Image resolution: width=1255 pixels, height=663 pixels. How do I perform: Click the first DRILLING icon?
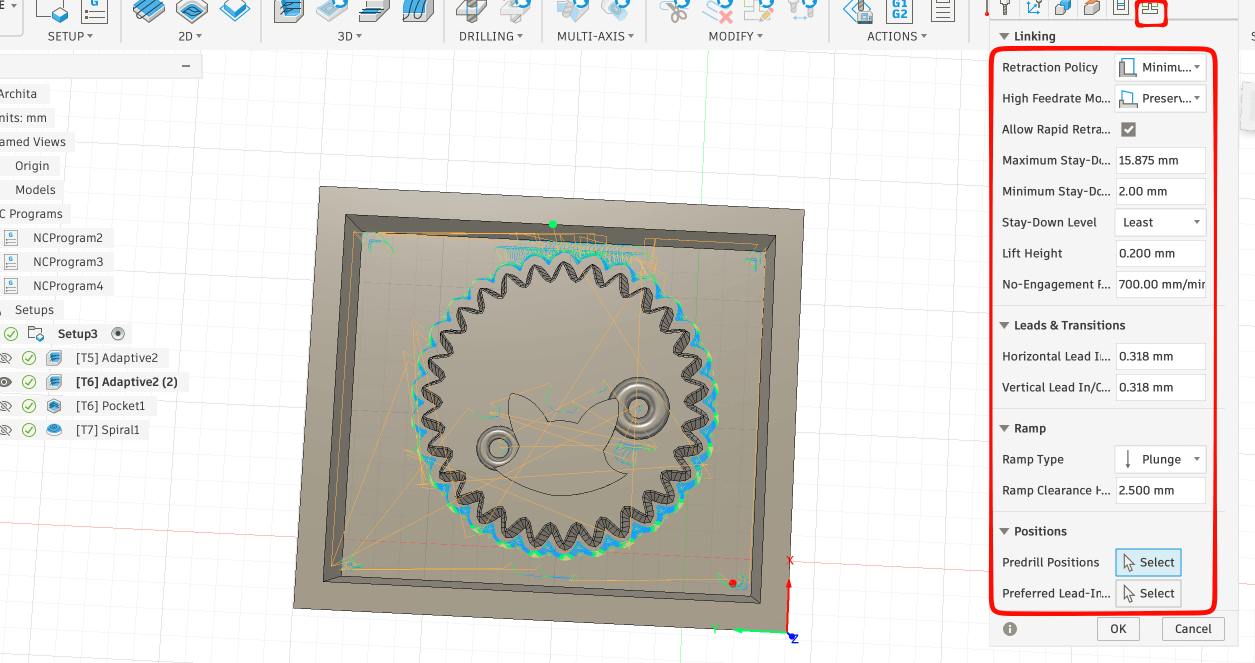[472, 10]
